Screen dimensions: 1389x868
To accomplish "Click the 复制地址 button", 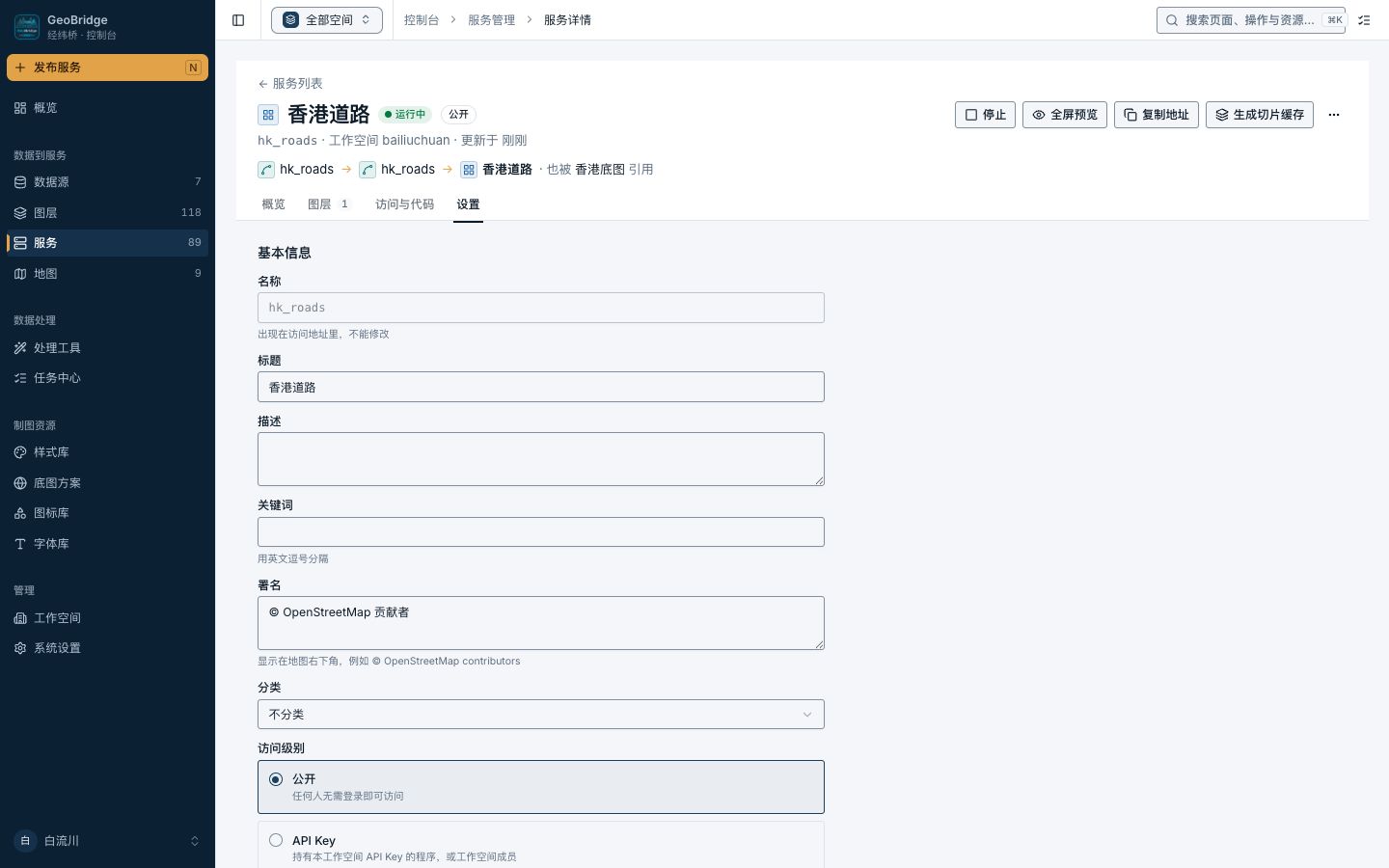I will (1157, 115).
